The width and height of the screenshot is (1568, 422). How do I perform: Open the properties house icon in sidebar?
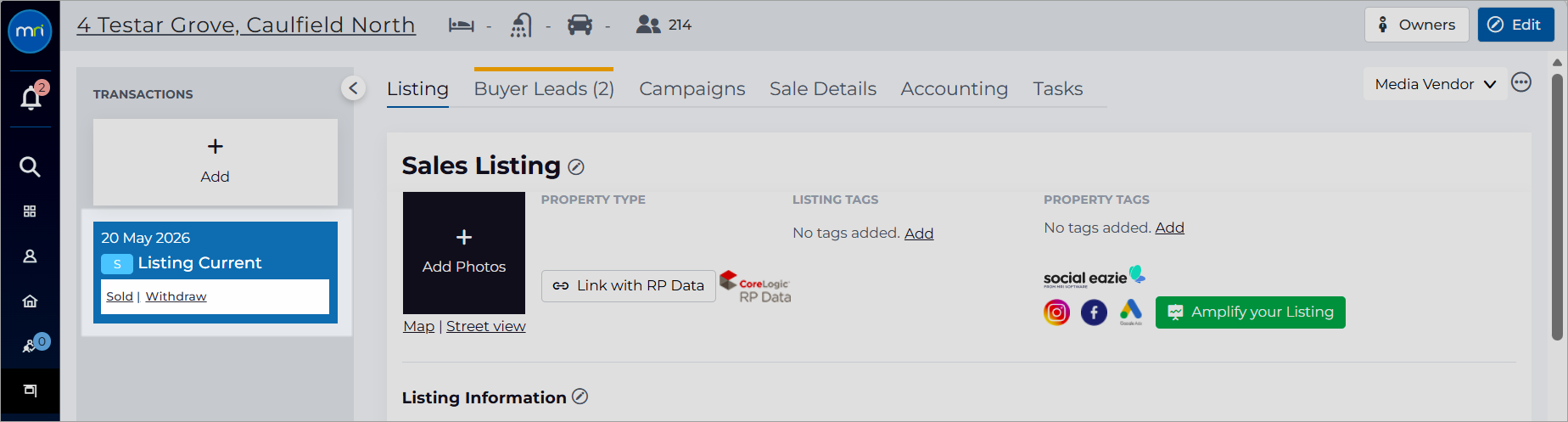tap(30, 301)
